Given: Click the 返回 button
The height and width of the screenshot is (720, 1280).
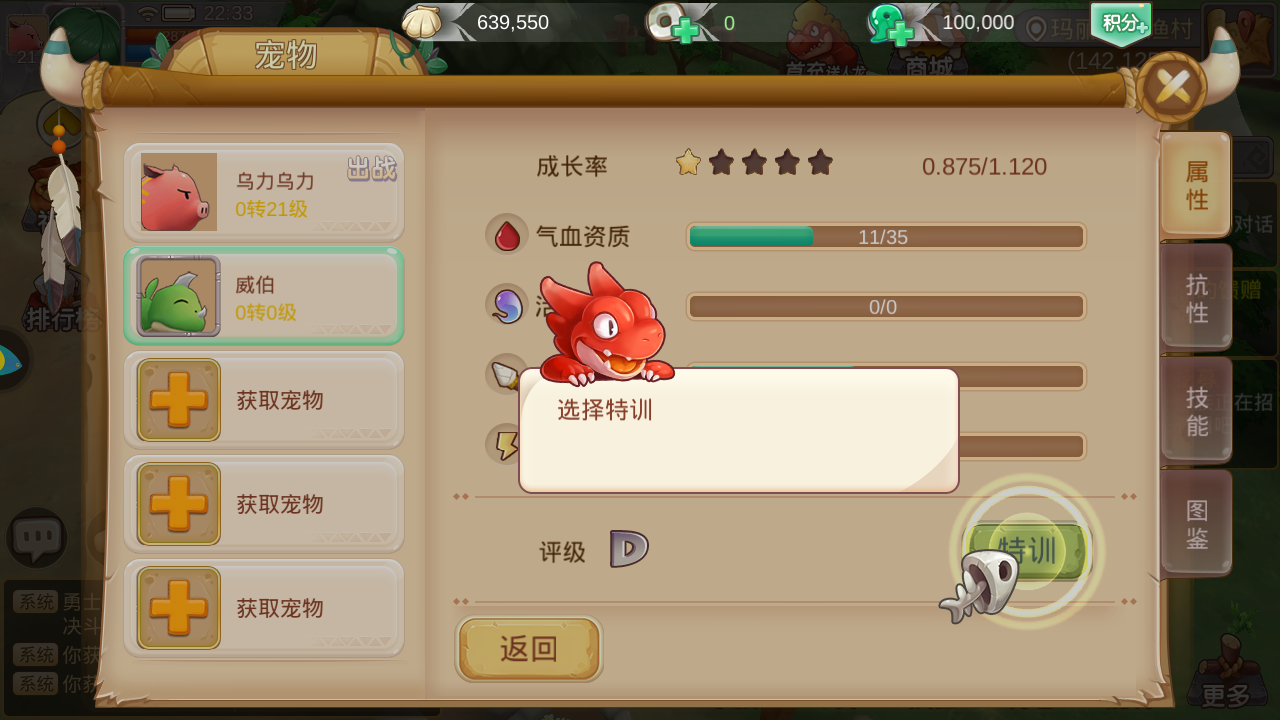Looking at the screenshot, I should (529, 649).
